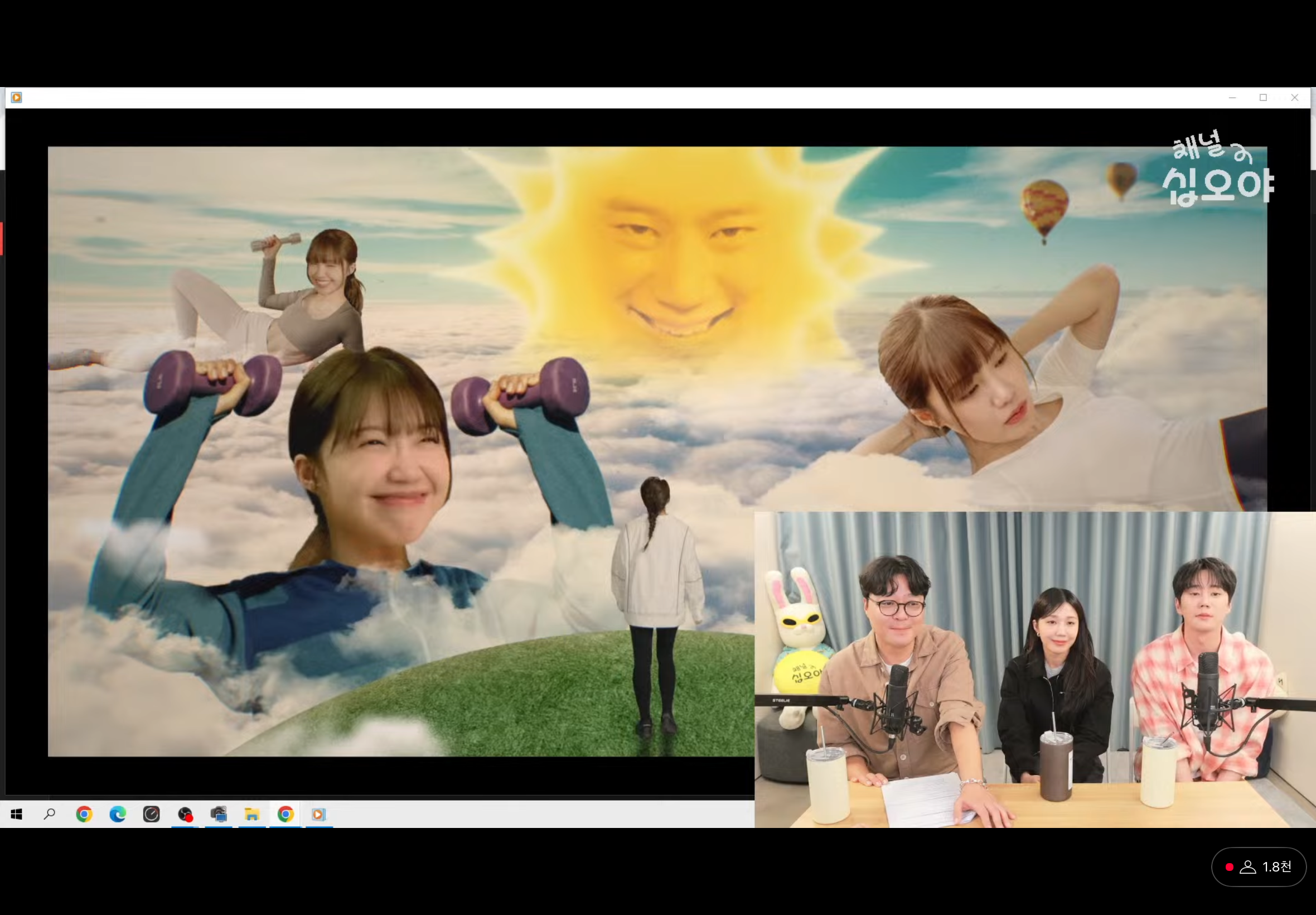Screen dimensions: 1316x915
Task: Open File Explorer from the taskbar
Action: click(252, 814)
